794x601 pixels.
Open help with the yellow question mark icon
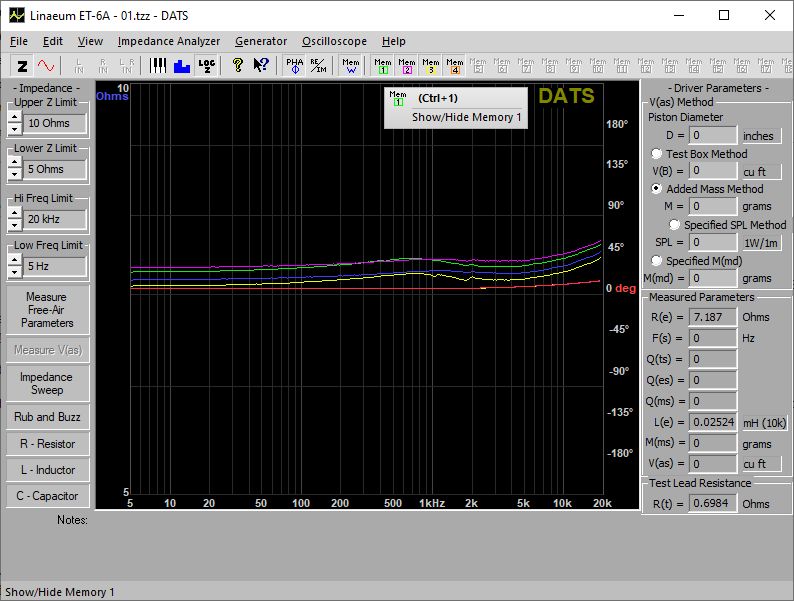click(237, 66)
